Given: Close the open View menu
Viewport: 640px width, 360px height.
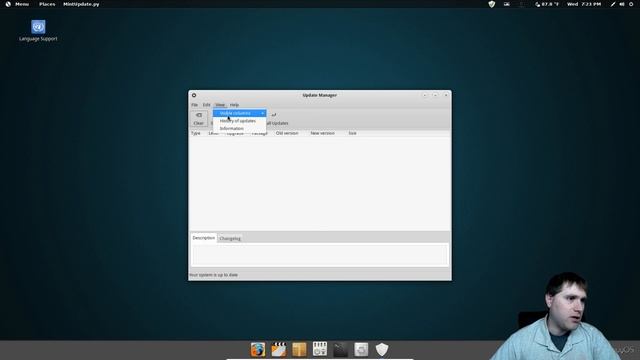Looking at the screenshot, I should coord(220,105).
